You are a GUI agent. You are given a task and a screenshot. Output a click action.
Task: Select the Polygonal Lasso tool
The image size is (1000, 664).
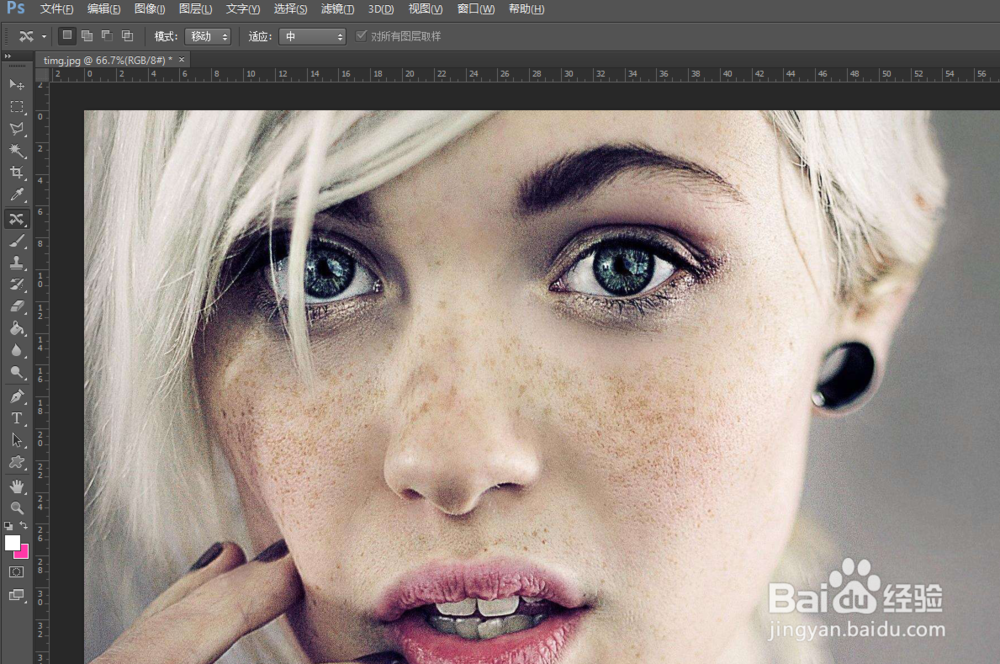[x=17, y=129]
